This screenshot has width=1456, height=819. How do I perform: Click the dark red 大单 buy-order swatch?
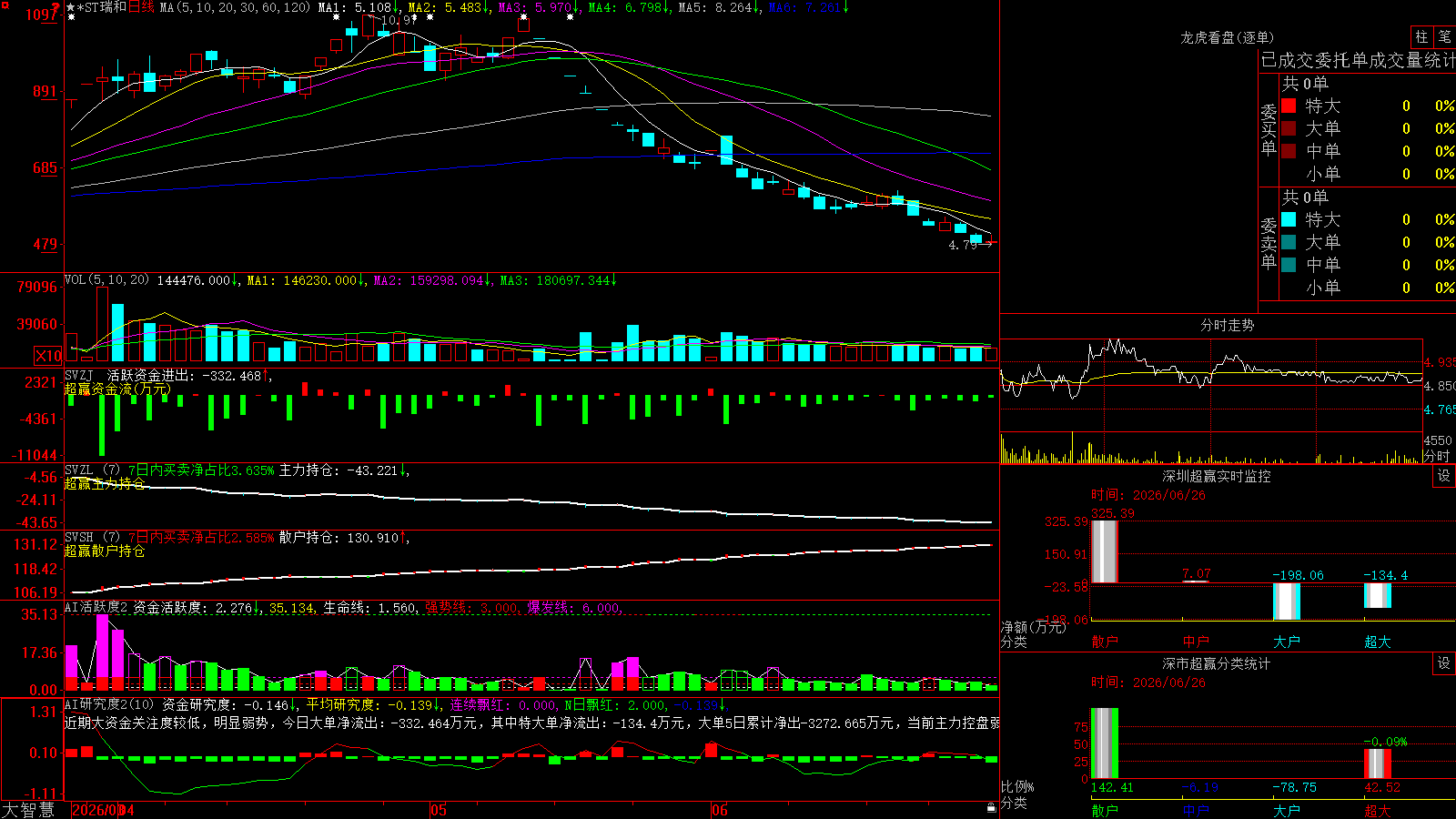1289,128
